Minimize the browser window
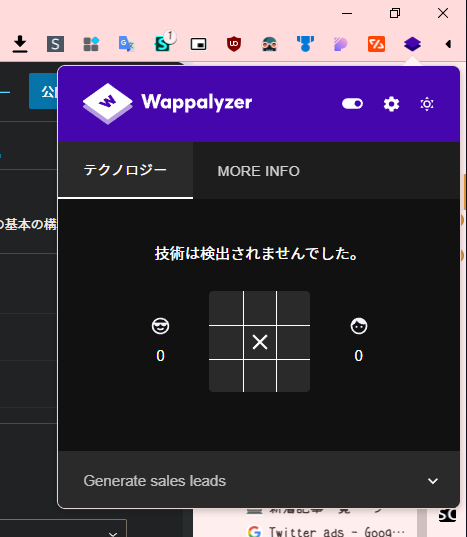Image resolution: width=467 pixels, height=537 pixels. coord(347,13)
